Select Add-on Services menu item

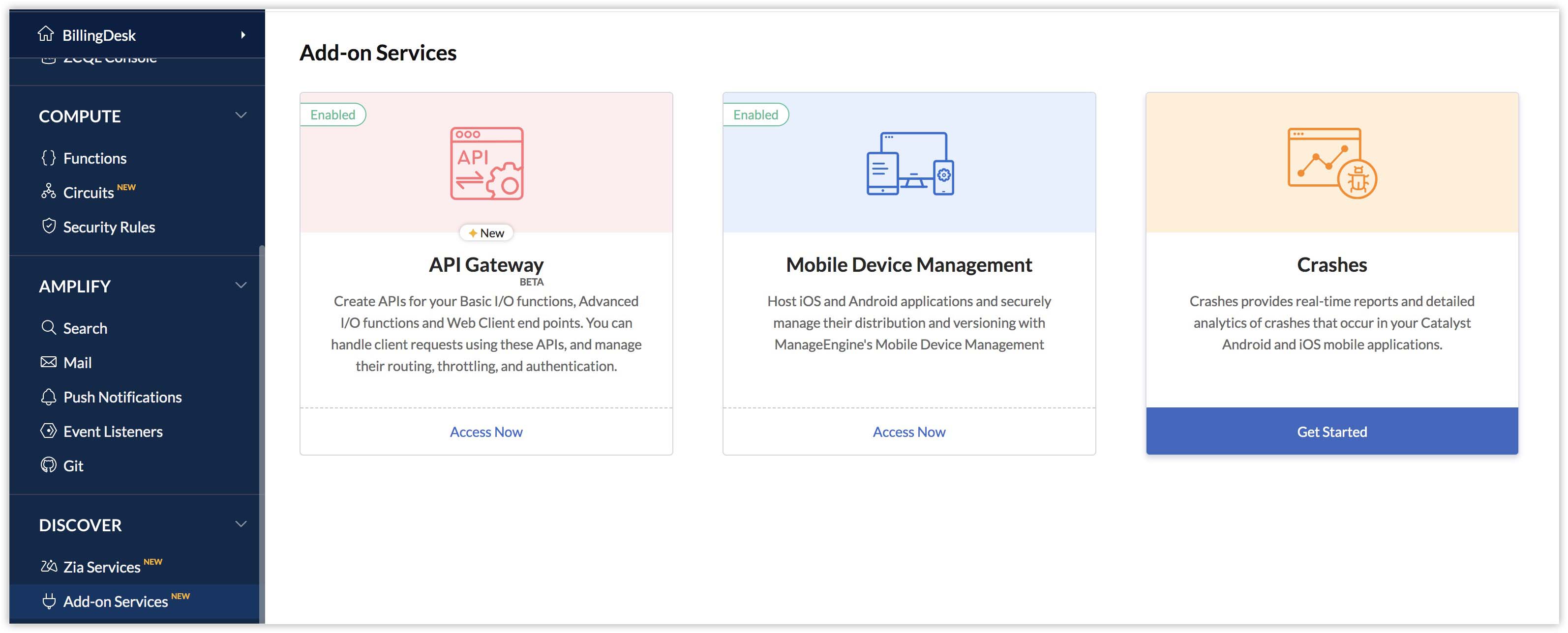[116, 602]
